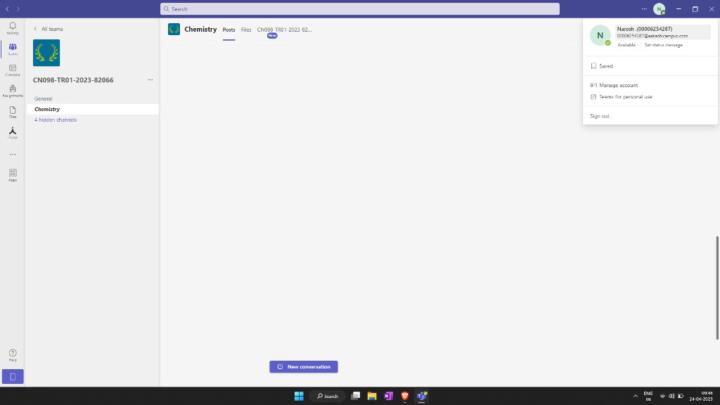Click Sign out in profile menu
Viewport: 720px width, 405px height.
(x=599, y=116)
